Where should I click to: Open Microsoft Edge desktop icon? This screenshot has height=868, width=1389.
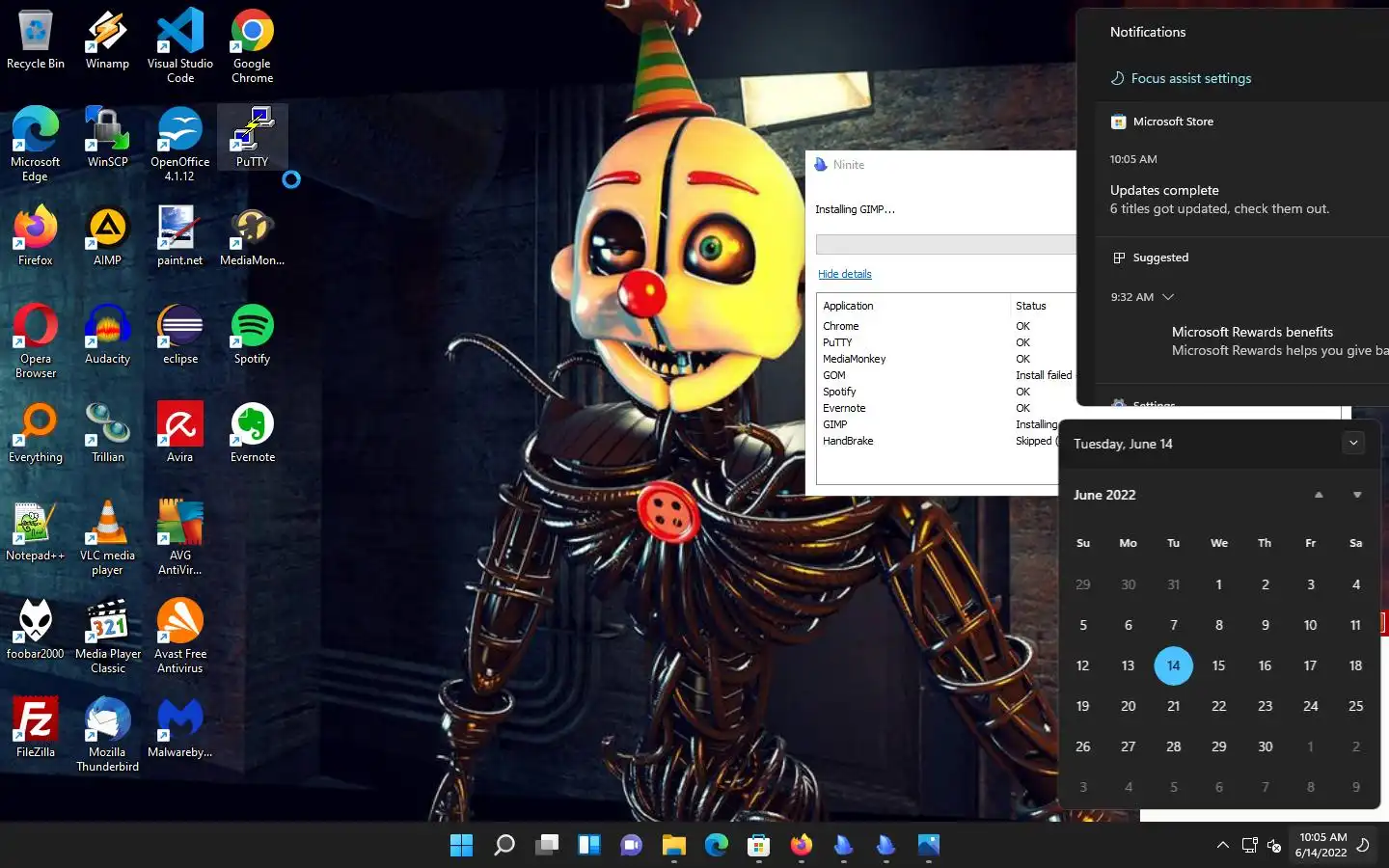[36, 145]
